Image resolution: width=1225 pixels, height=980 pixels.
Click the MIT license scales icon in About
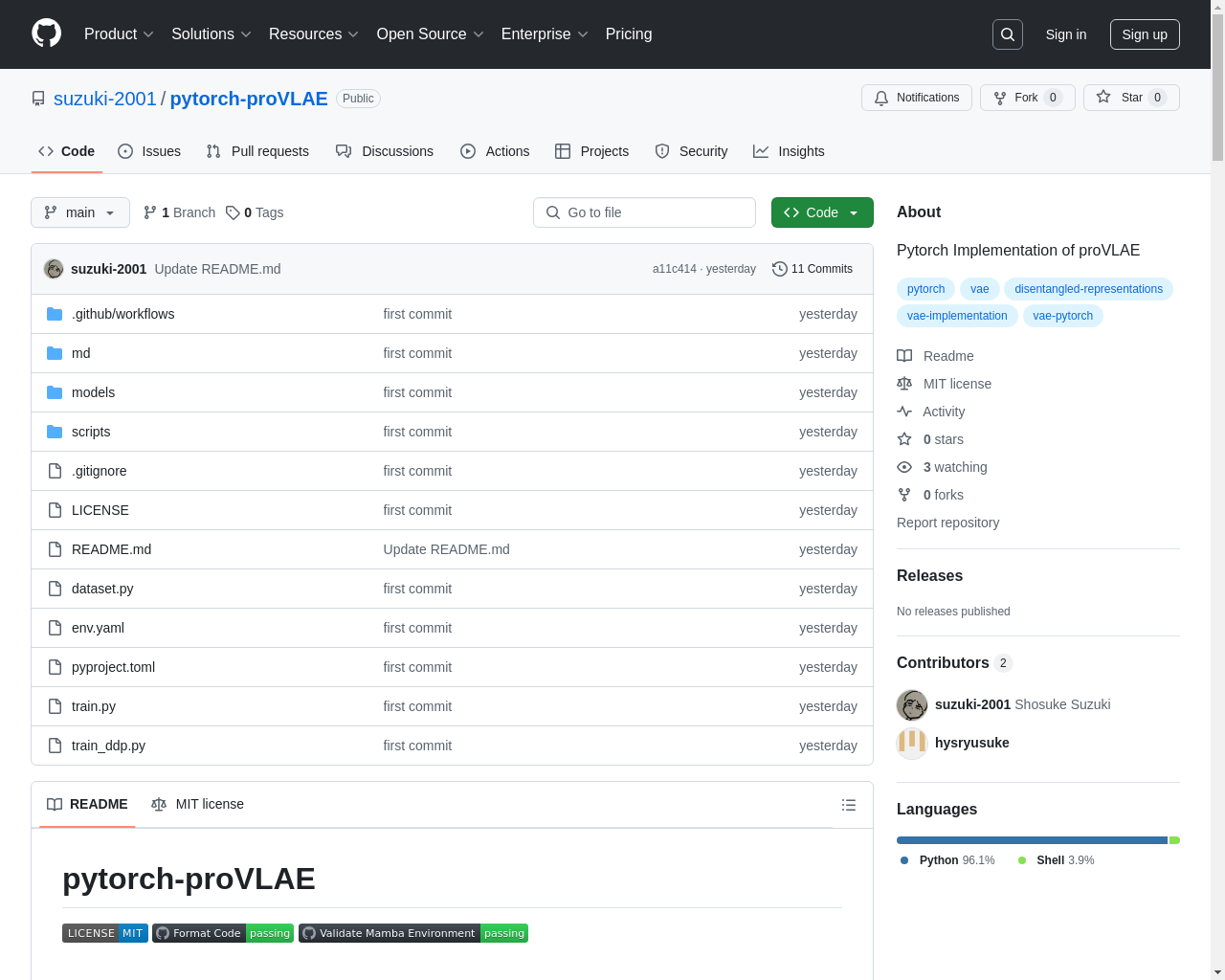904,384
